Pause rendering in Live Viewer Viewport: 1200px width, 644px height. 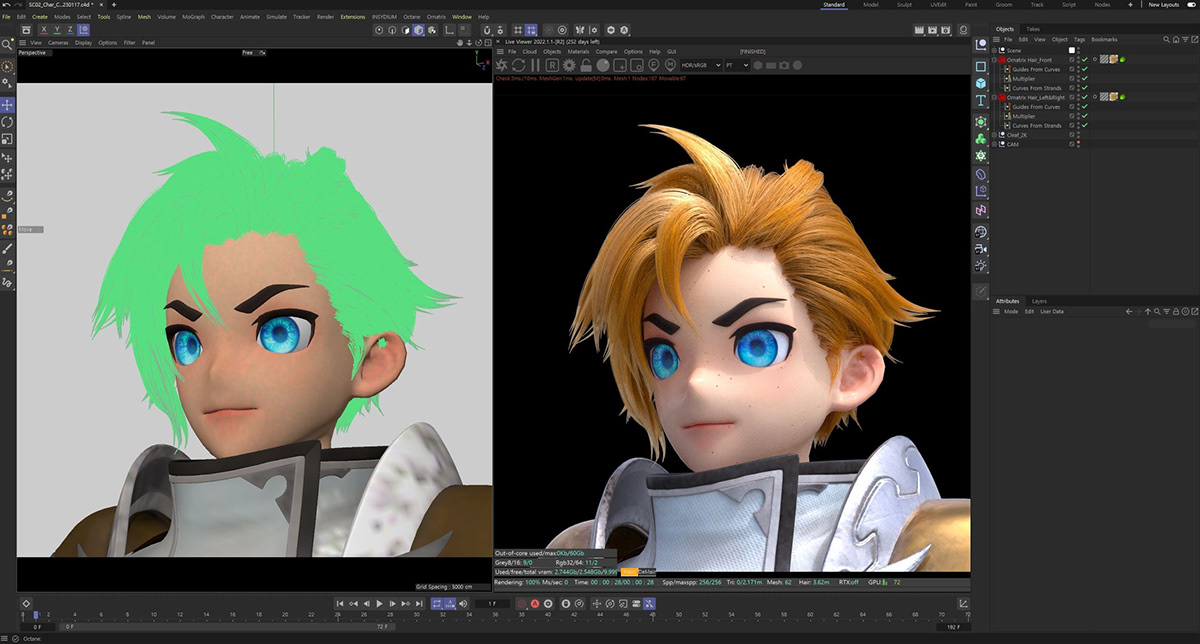click(x=535, y=65)
